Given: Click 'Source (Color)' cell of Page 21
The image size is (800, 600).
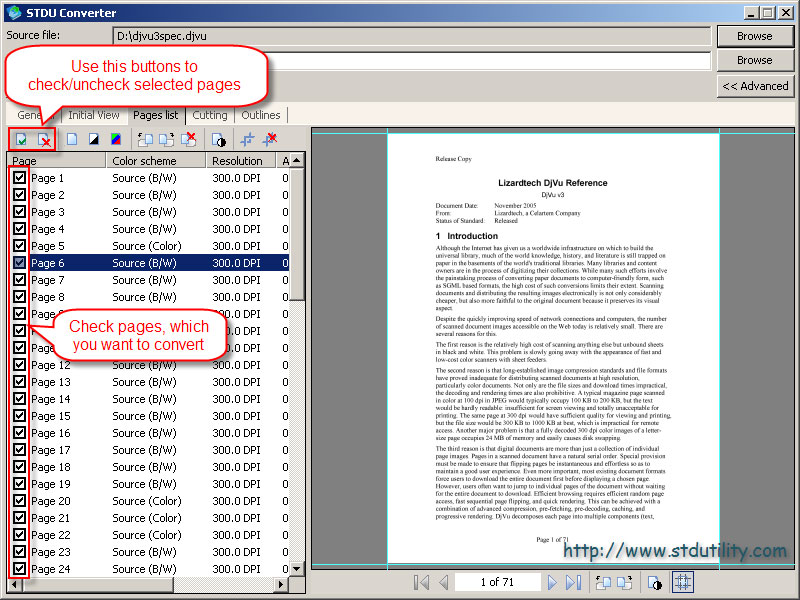Looking at the screenshot, I should coord(147,518).
